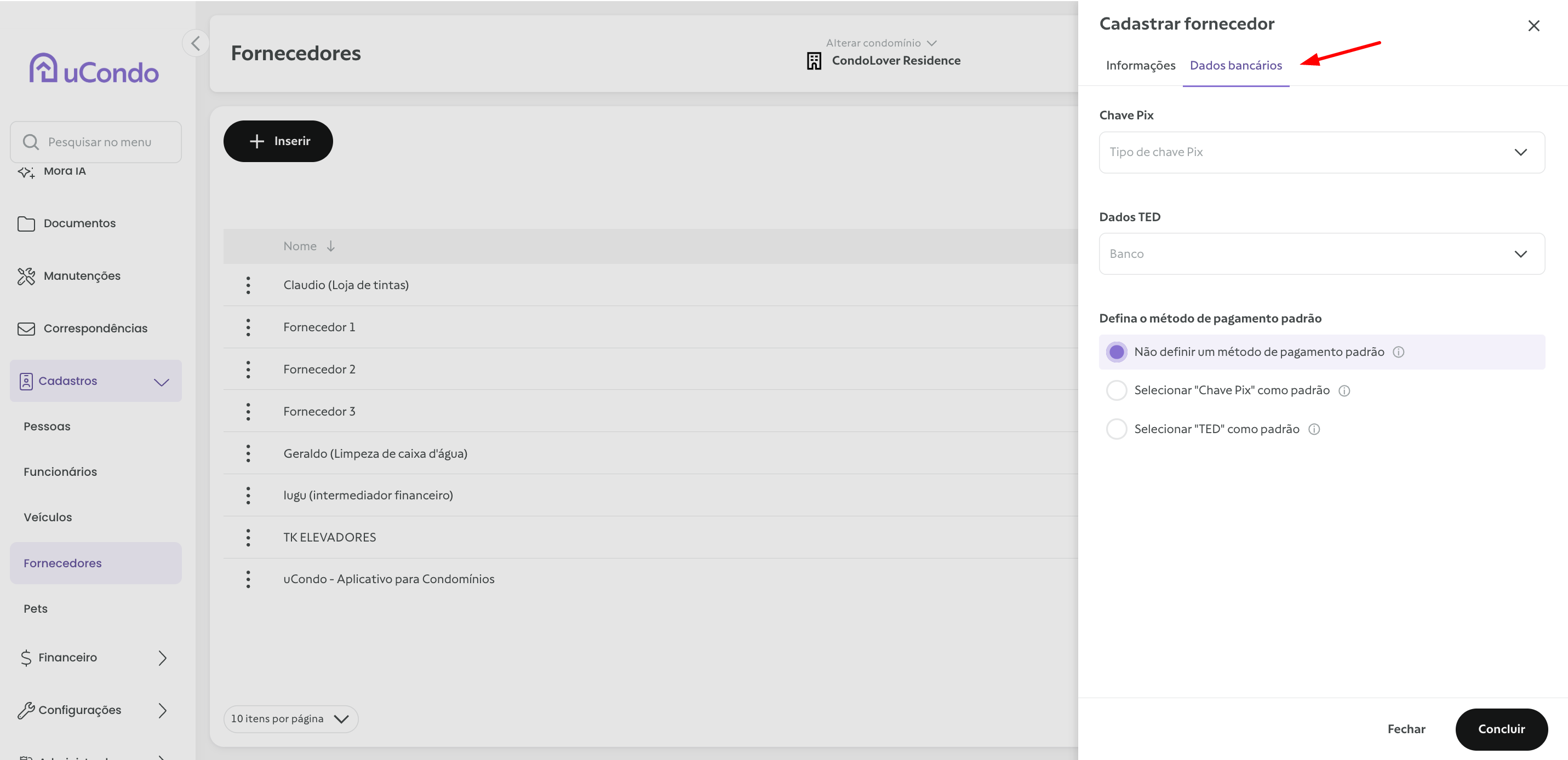Screen dimensions: 1568x760
Task: Click 'Iugu (intermediador financeiro)' name
Action: coord(368,496)
